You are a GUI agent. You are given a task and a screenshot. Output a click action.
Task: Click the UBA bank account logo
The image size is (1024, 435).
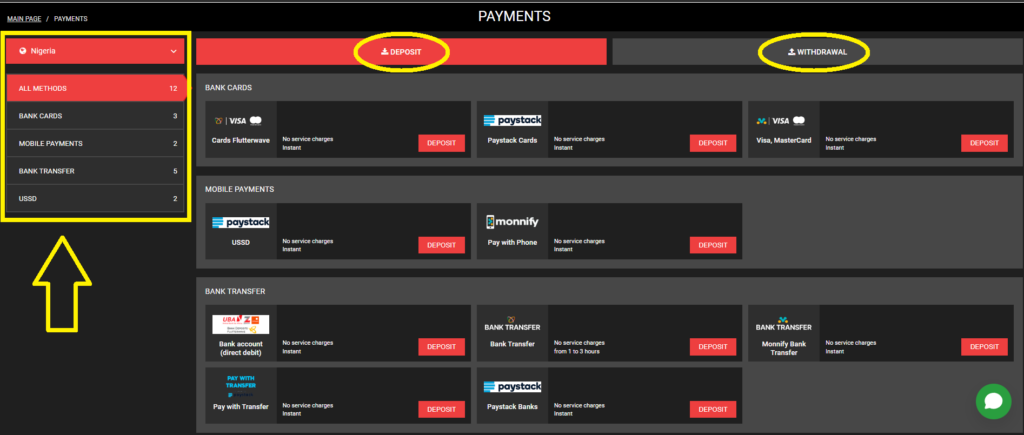pos(241,325)
